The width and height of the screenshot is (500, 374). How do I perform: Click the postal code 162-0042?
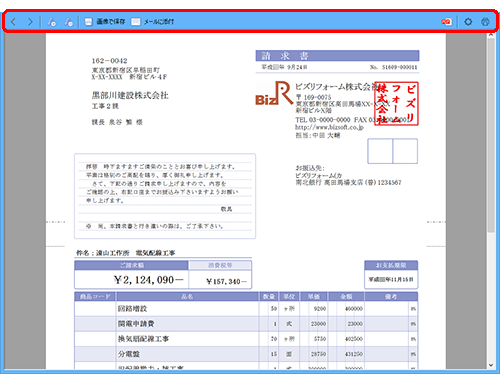[109, 61]
